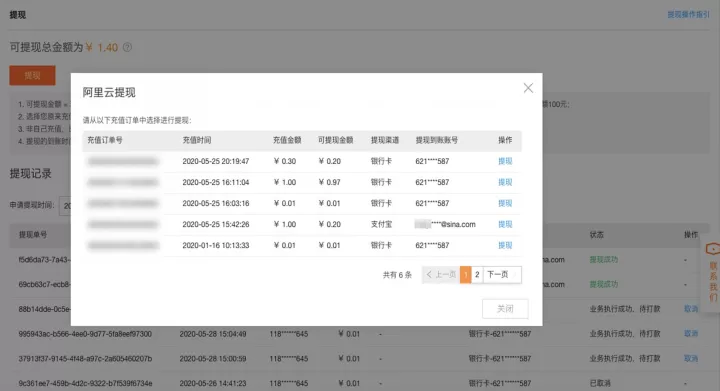Image resolution: width=720 pixels, height=391 pixels.
Task: Select the 充值订单号 column header
Action: tap(105, 140)
